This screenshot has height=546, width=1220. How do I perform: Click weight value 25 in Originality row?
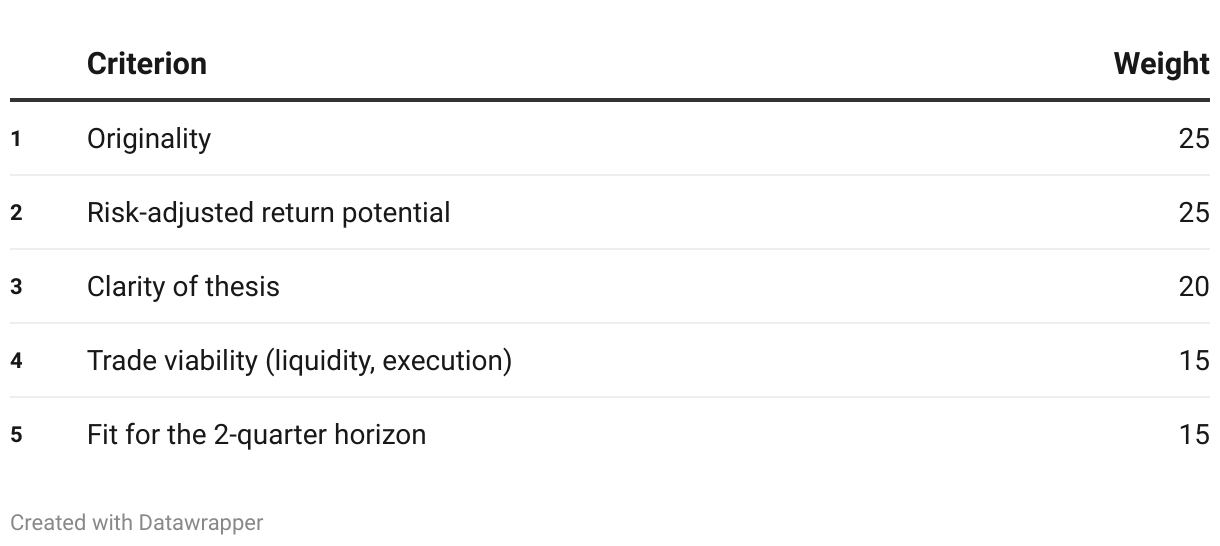point(1194,138)
